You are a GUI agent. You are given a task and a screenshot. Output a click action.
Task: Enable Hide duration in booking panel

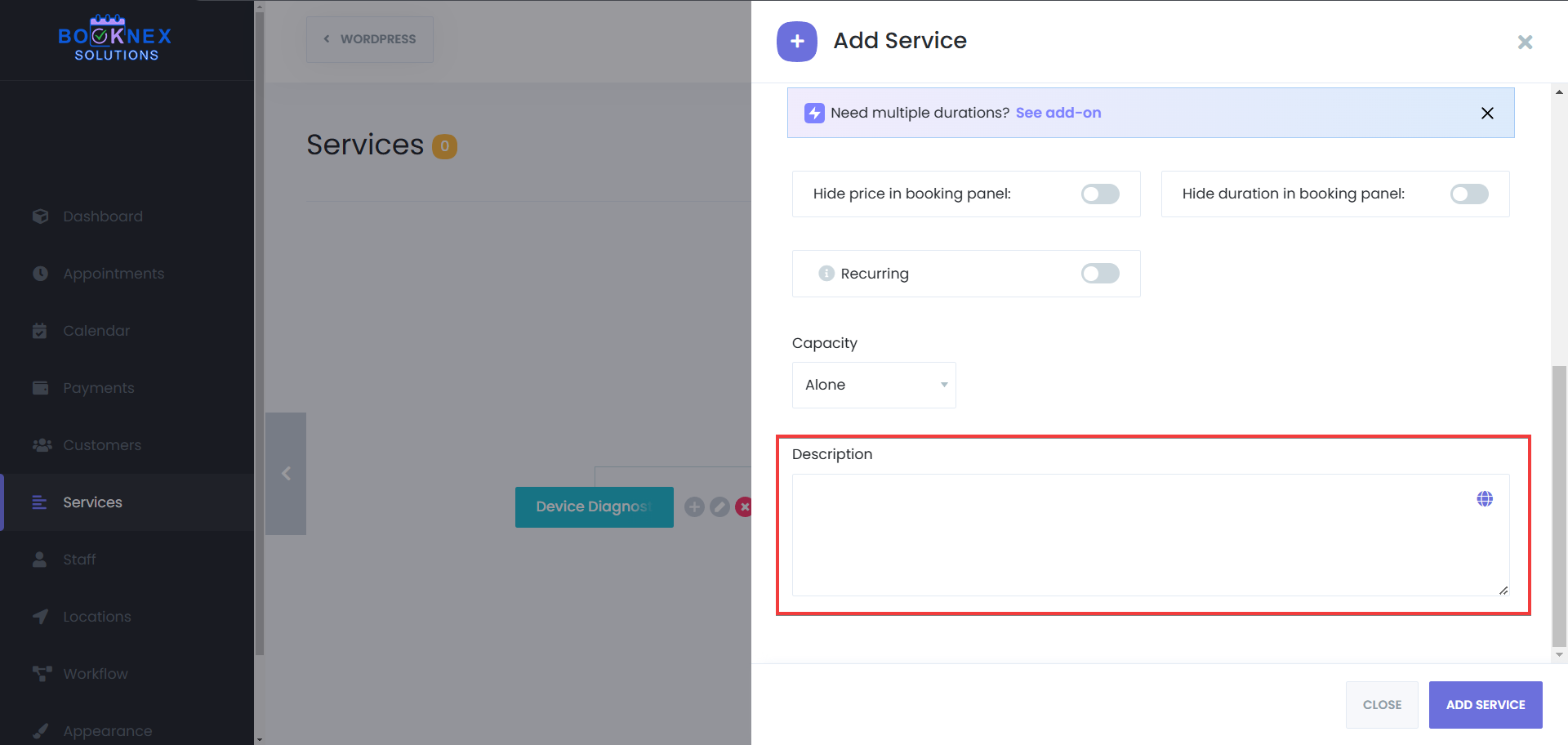click(1468, 194)
